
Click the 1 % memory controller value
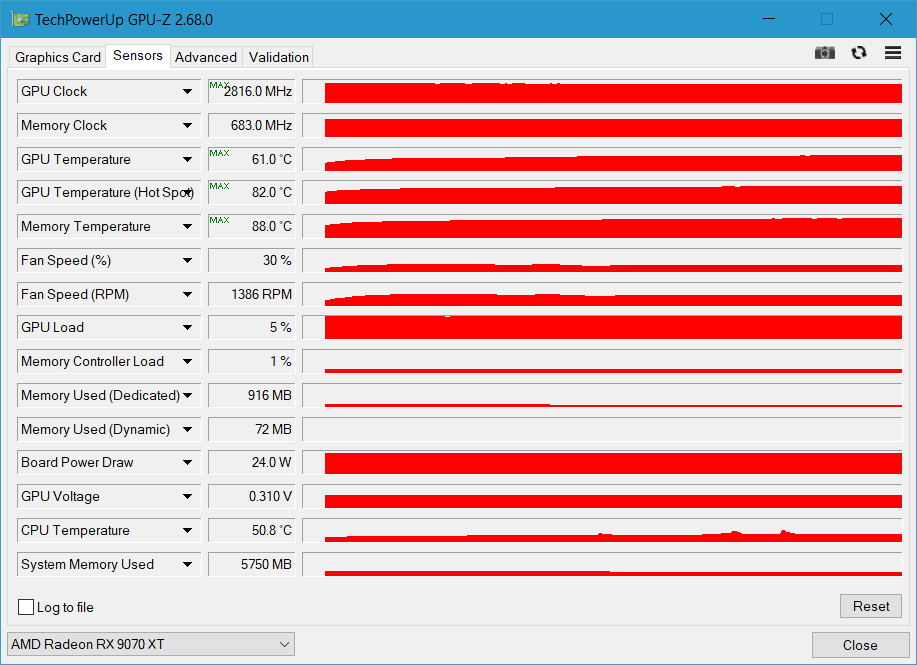click(x=252, y=361)
